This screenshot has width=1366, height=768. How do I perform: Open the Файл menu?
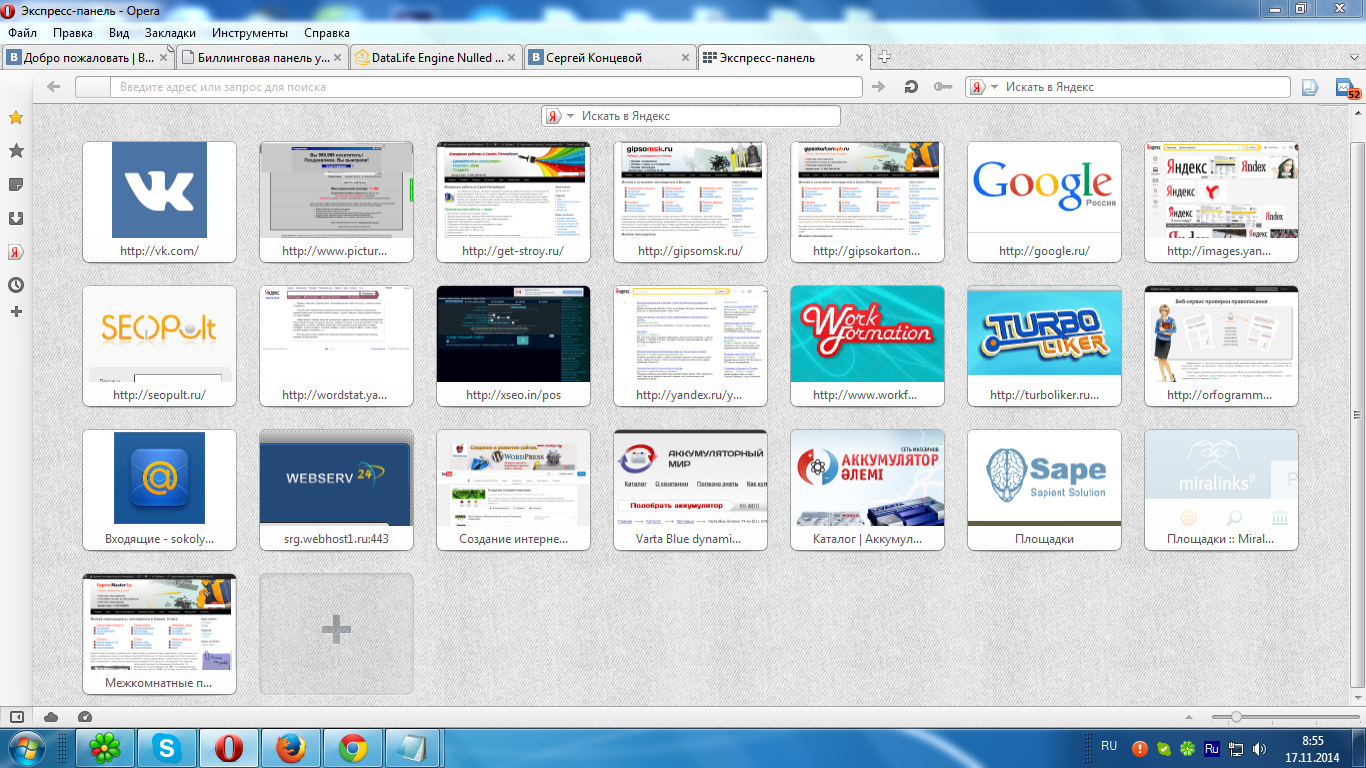pos(22,33)
